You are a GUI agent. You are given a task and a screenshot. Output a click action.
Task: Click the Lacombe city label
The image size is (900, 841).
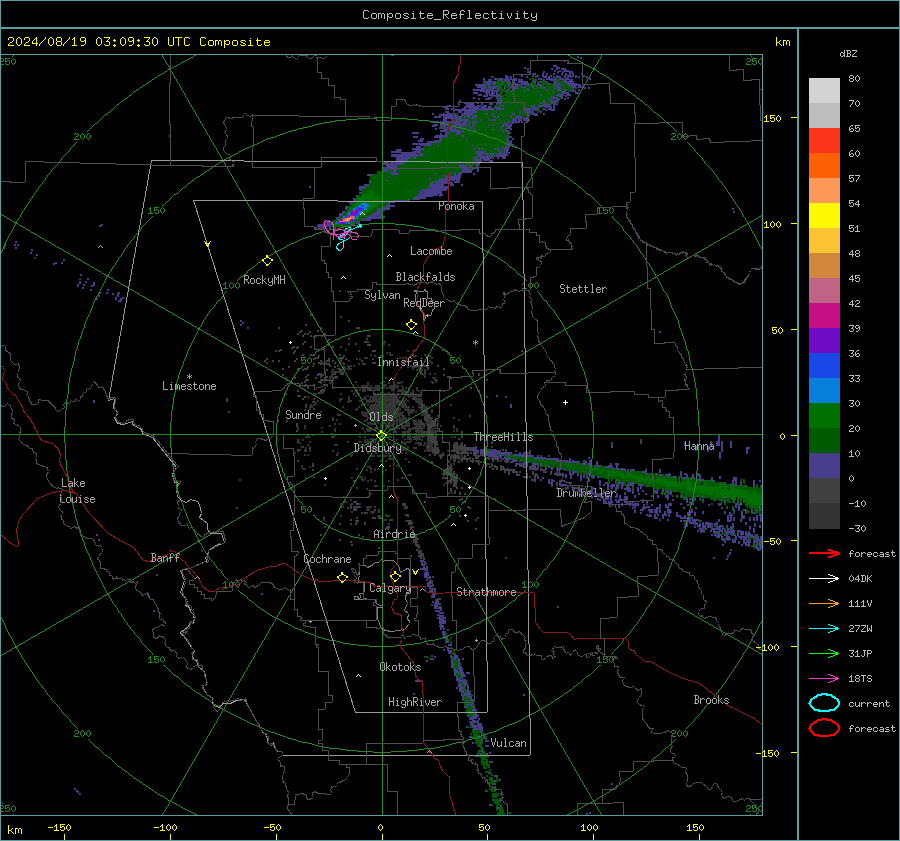431,251
